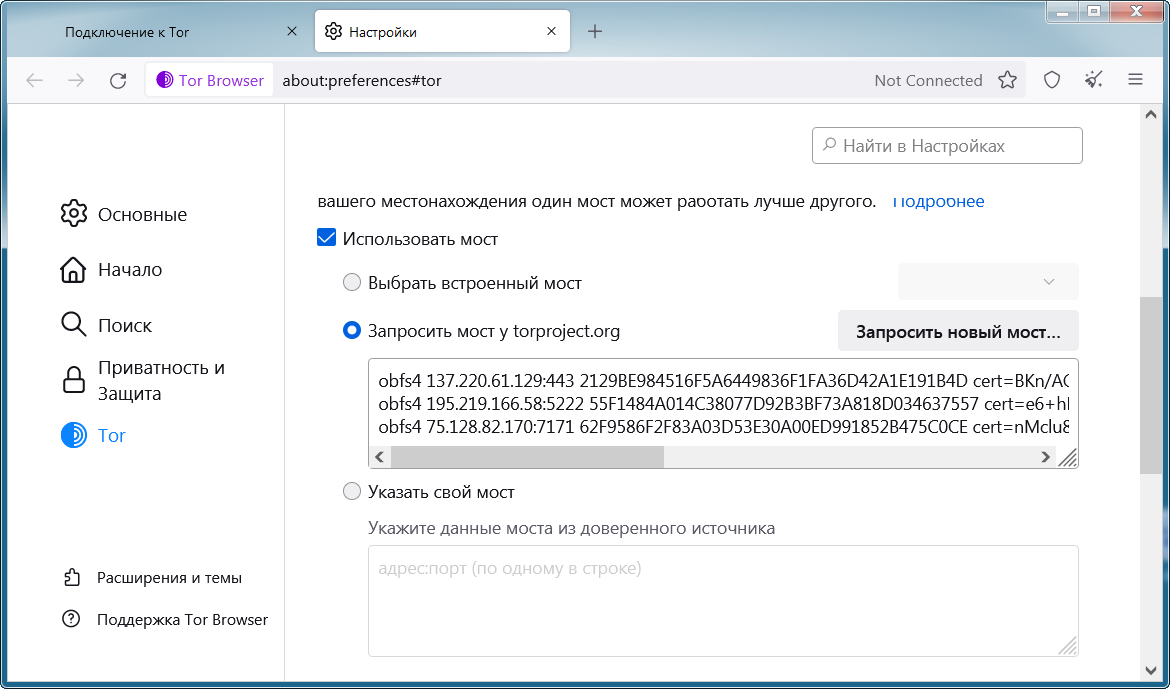Open a new tab with plus icon
1170x689 pixels.
pyautogui.click(x=595, y=31)
